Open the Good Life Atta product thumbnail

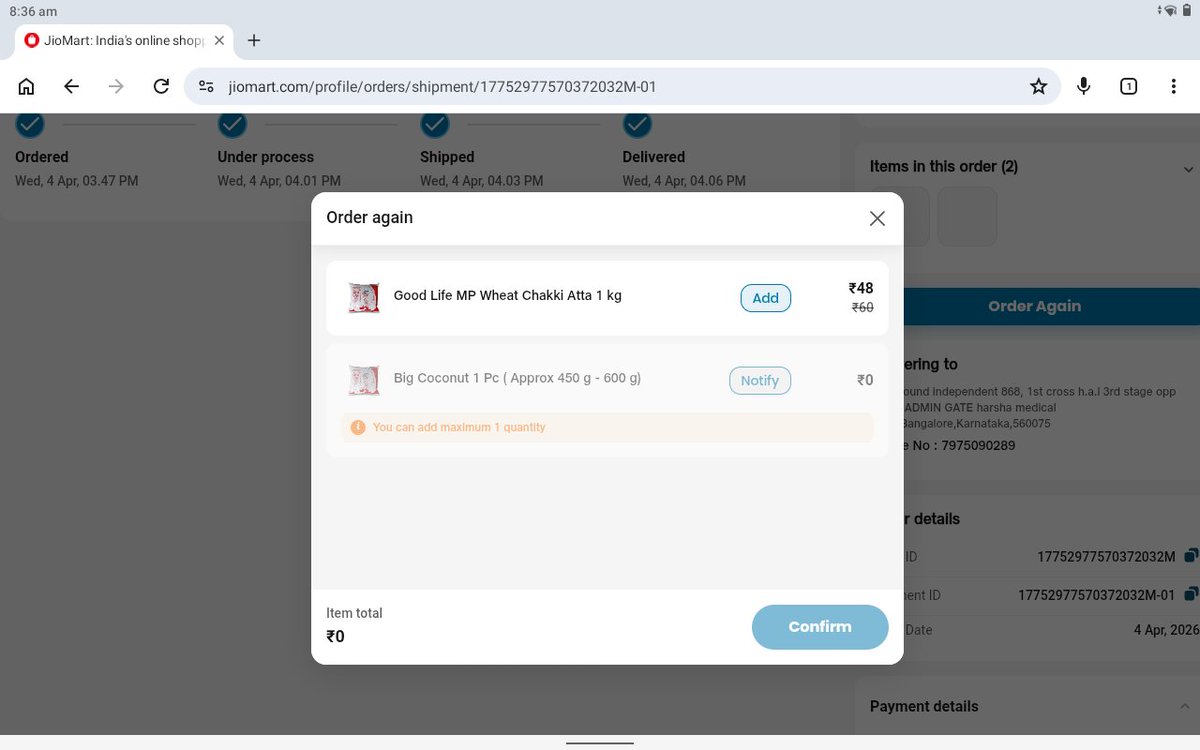(x=364, y=298)
